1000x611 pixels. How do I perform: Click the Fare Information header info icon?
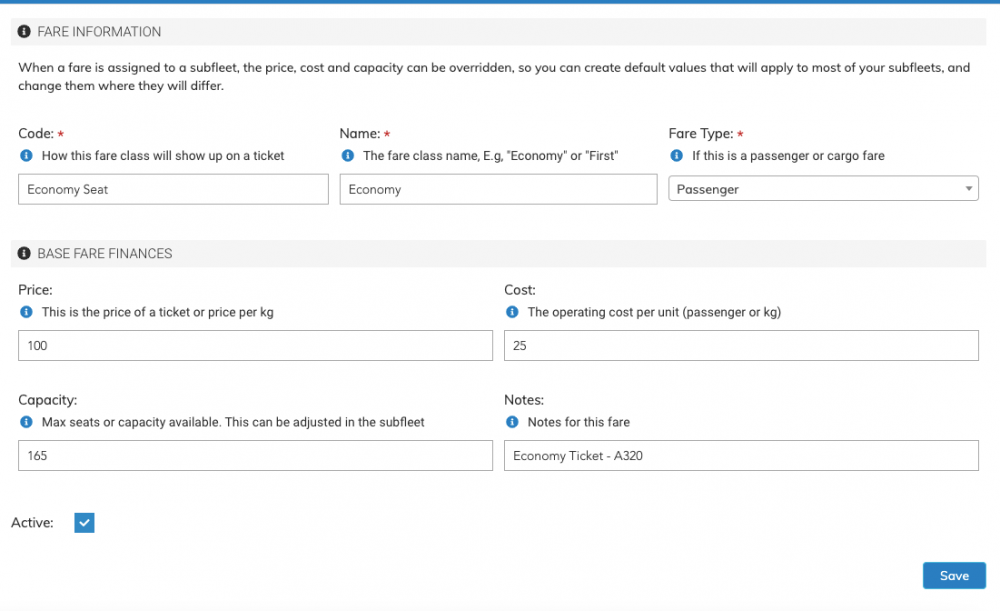click(24, 32)
